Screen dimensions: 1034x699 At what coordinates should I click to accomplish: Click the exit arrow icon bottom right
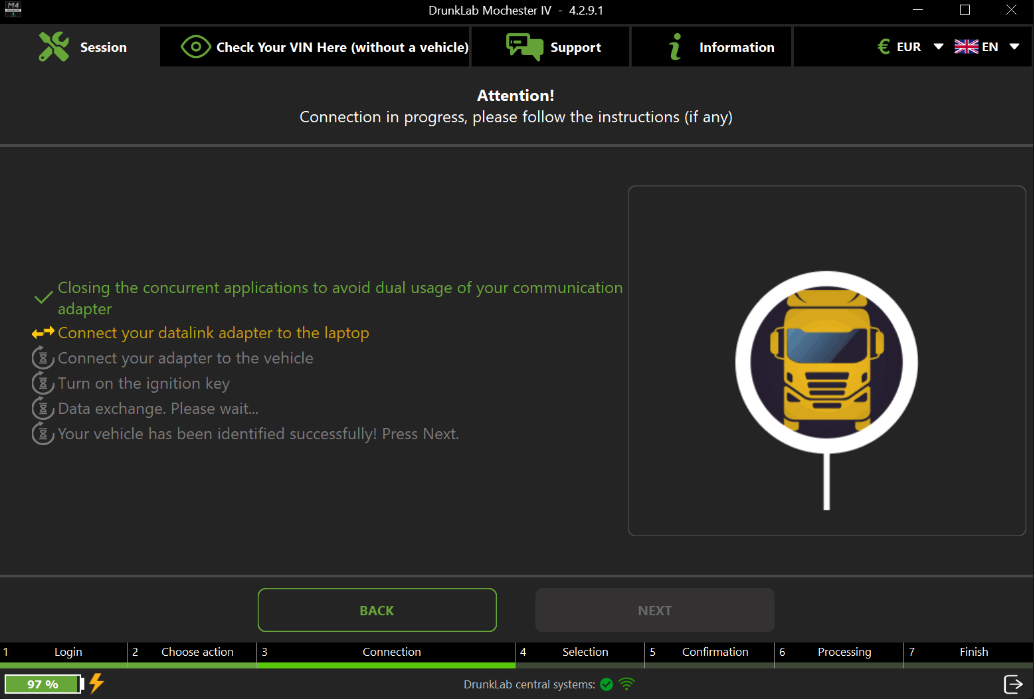click(x=1016, y=683)
